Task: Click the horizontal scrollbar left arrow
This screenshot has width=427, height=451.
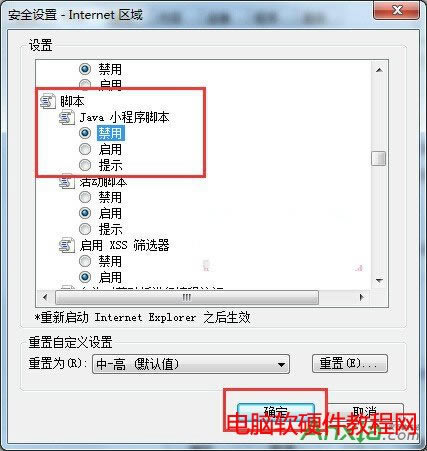Action: pyautogui.click(x=45, y=297)
